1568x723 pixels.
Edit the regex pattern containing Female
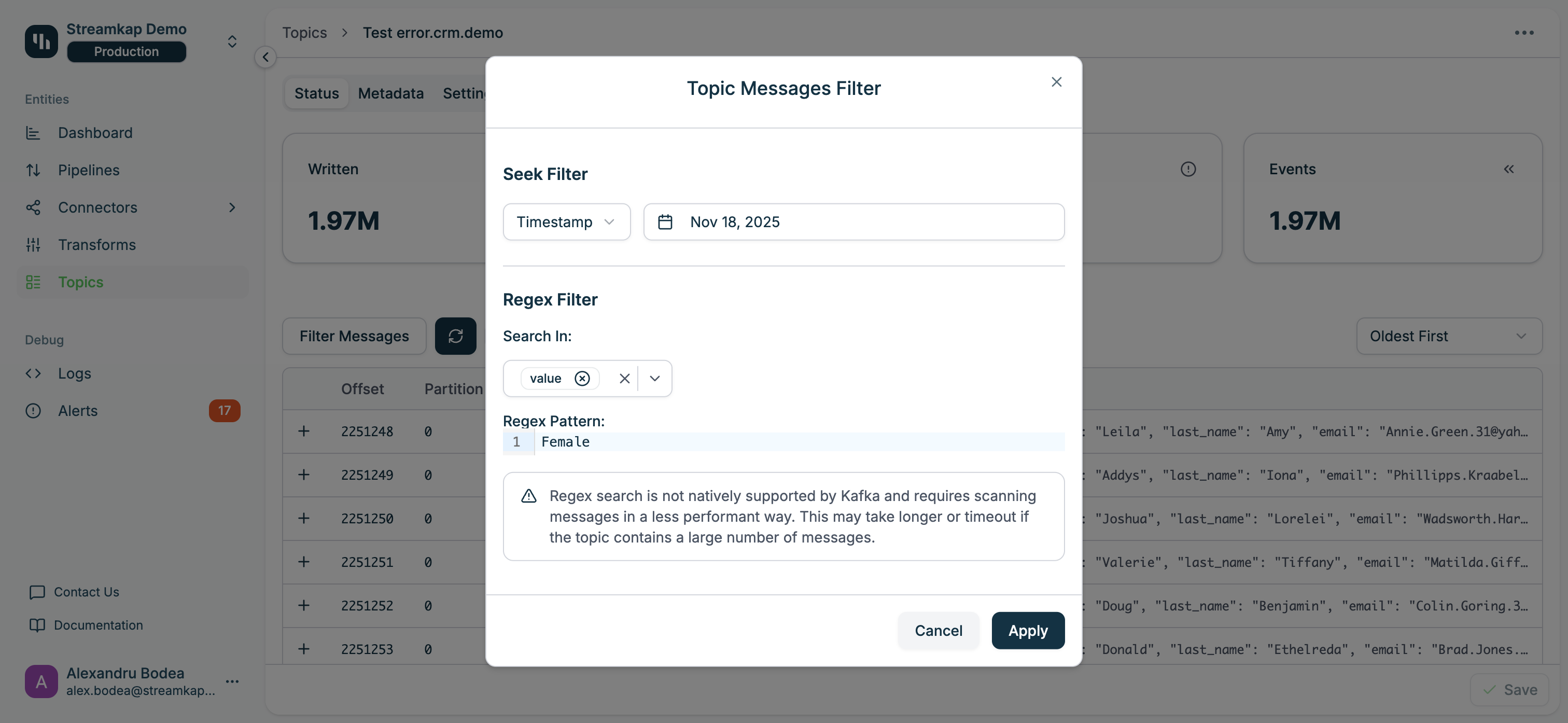click(565, 441)
